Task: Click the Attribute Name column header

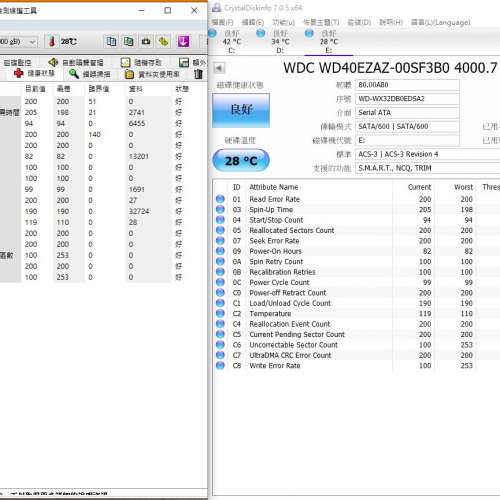Action: (274, 187)
